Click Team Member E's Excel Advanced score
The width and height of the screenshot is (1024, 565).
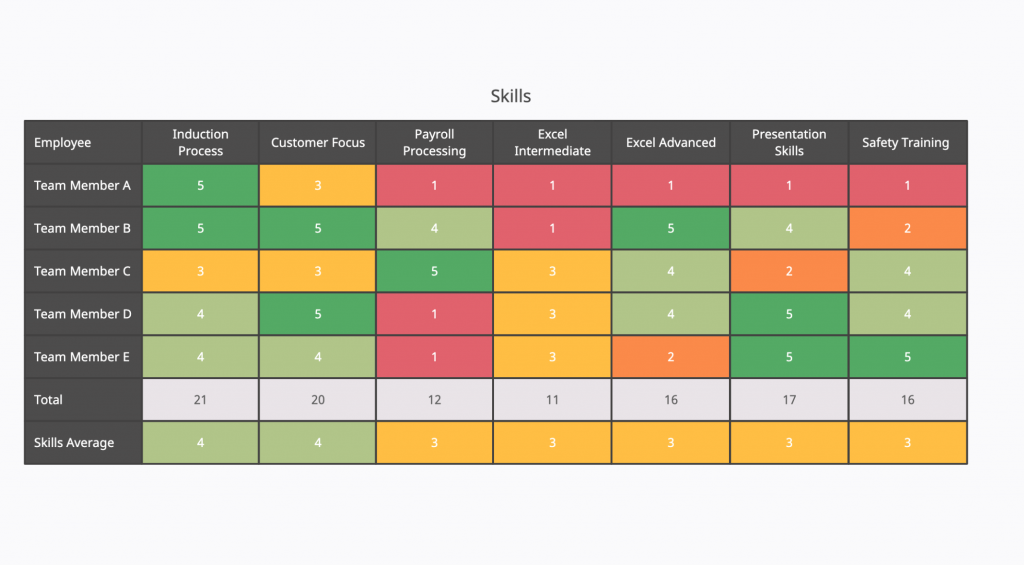pyautogui.click(x=670, y=357)
